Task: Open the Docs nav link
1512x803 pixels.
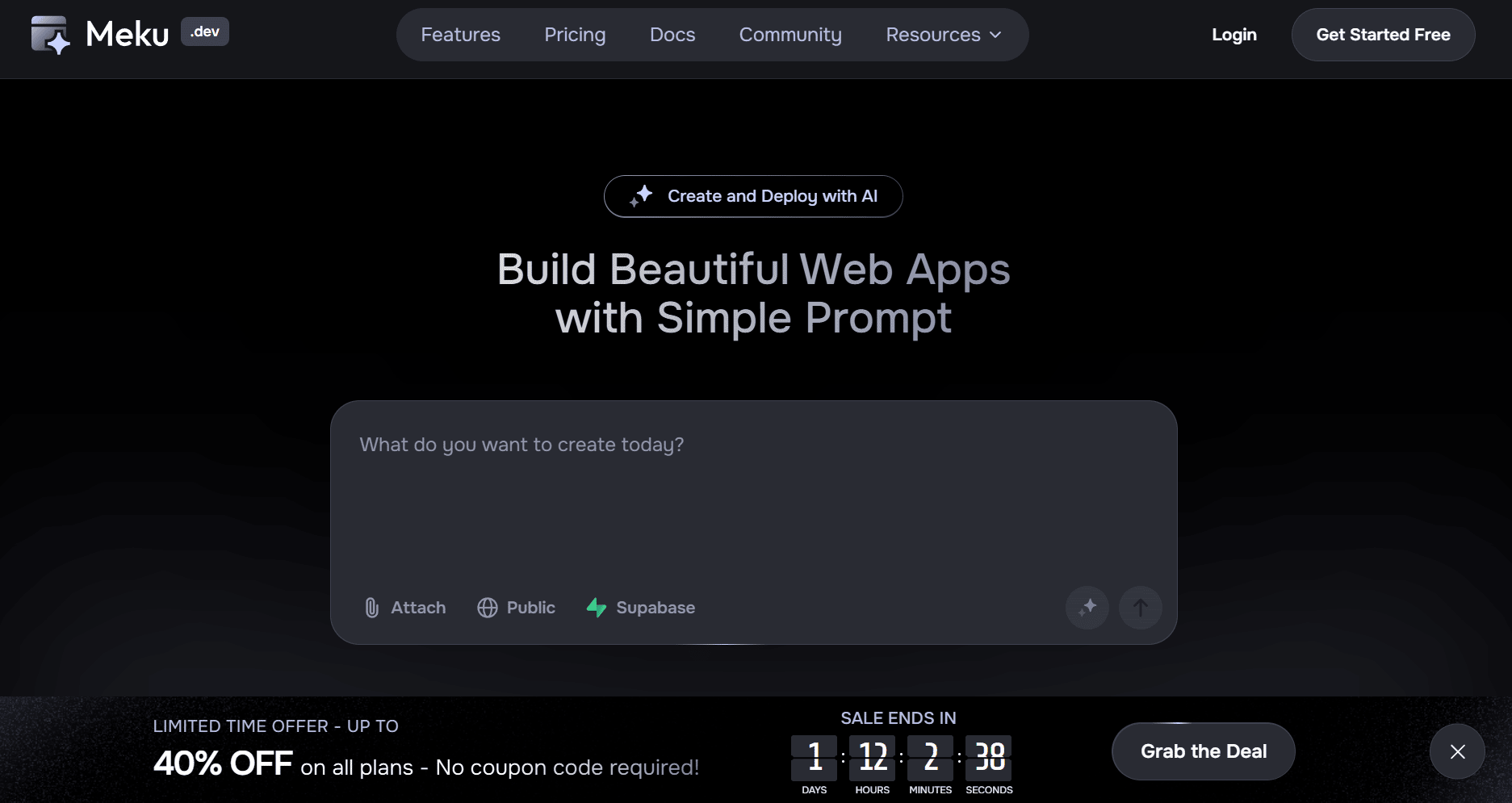Action: click(x=672, y=35)
